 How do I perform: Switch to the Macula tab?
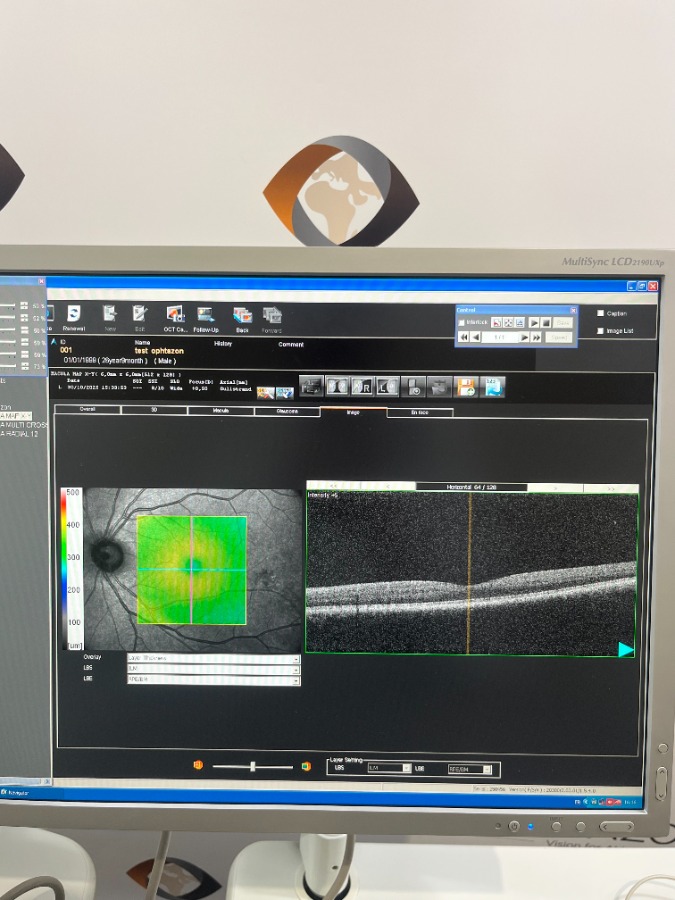[x=220, y=411]
